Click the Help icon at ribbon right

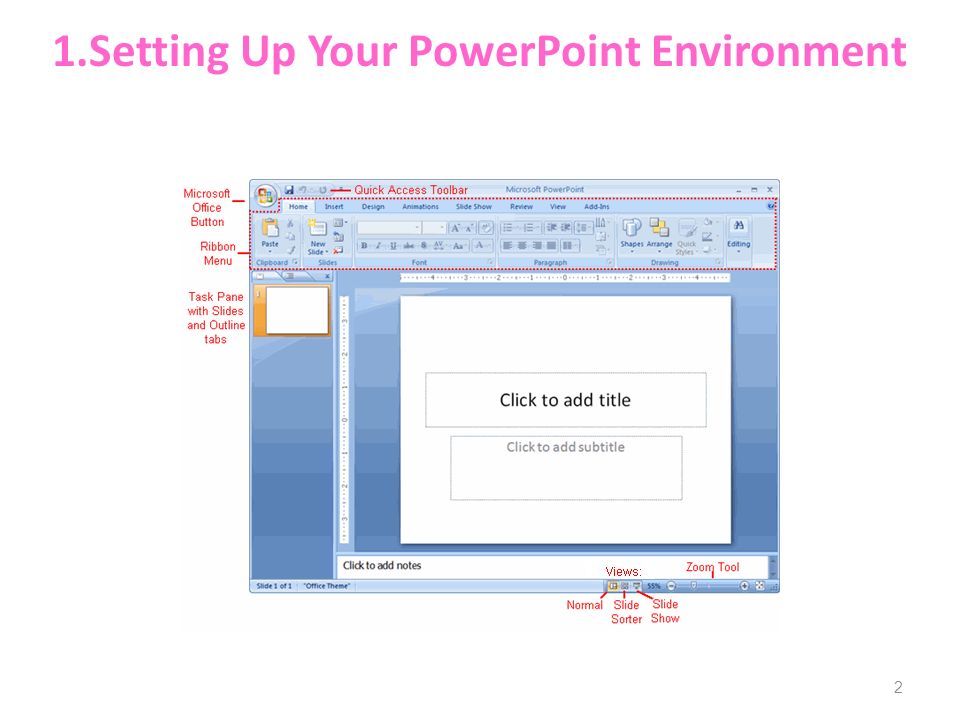tap(770, 206)
